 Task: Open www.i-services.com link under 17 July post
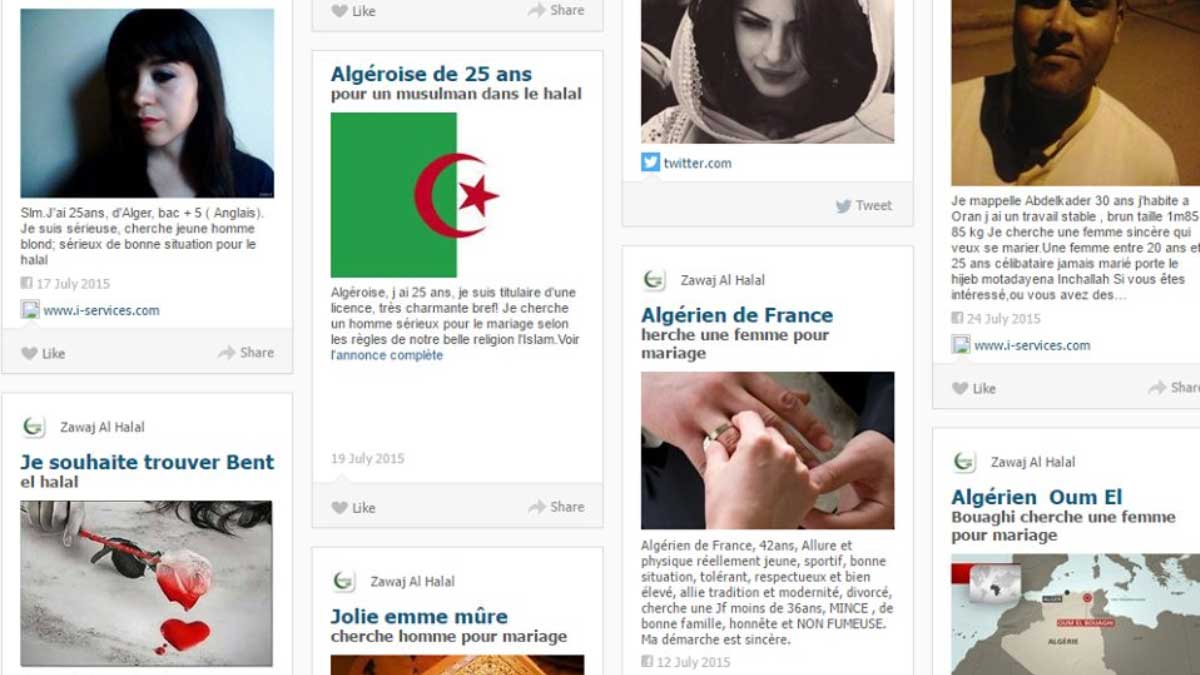coord(101,310)
